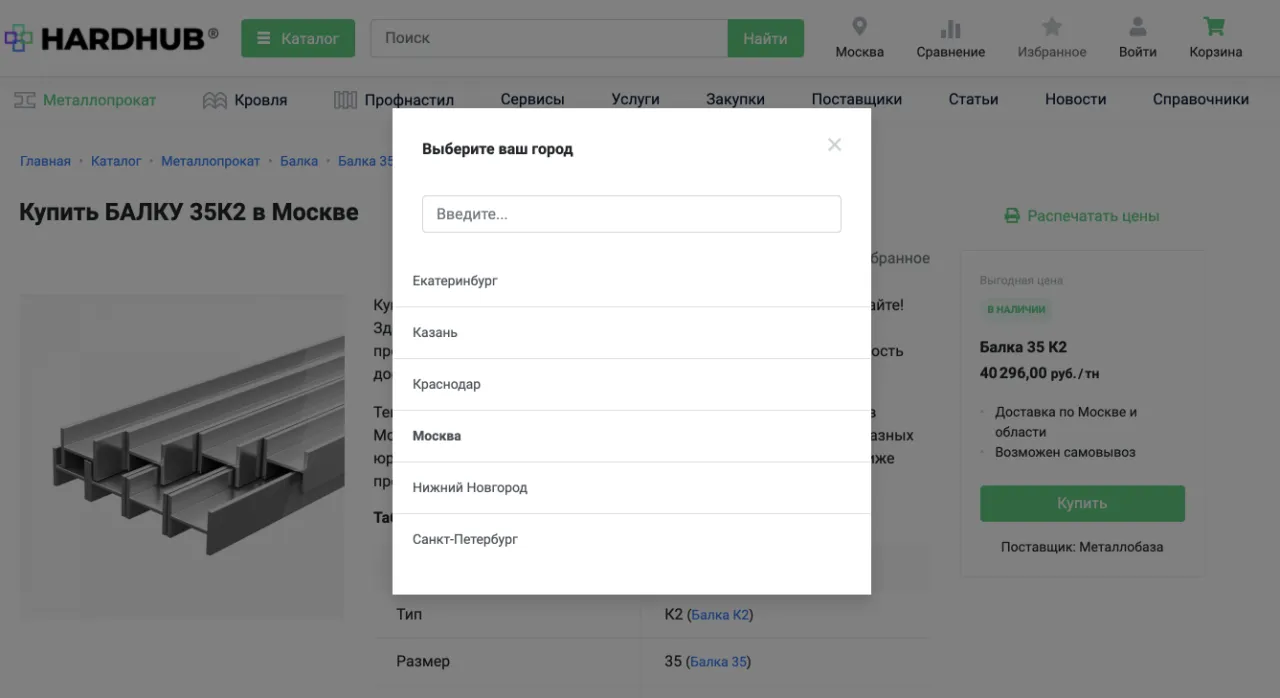
Task: Follow the Балка К2 link
Action: pyautogui.click(x=720, y=615)
